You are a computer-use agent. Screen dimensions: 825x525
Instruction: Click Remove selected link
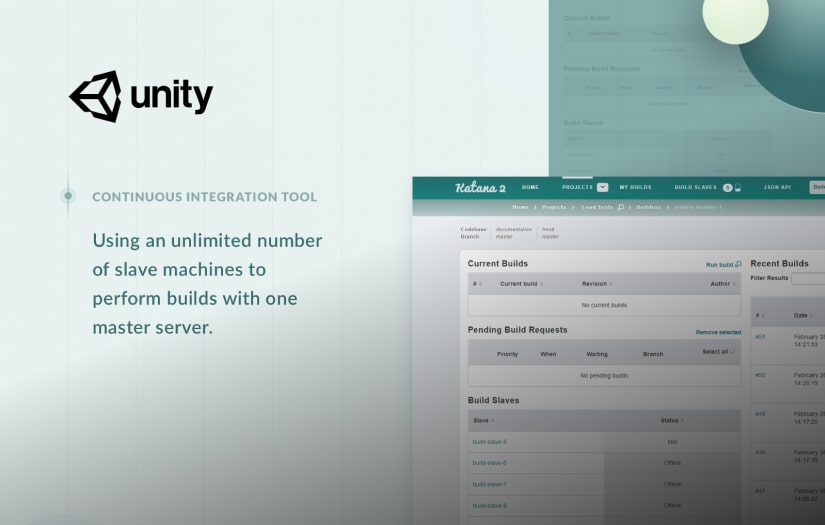click(x=718, y=332)
